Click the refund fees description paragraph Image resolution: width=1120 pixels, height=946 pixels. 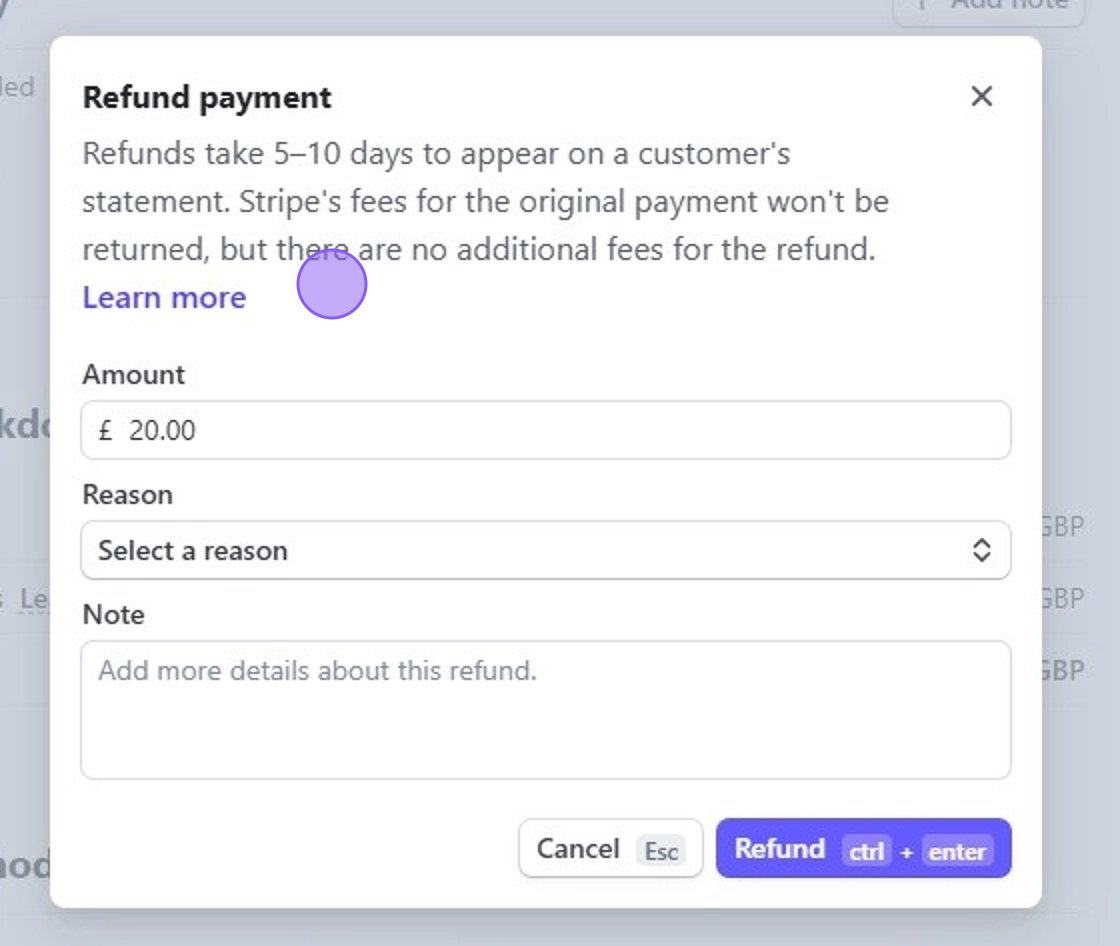tap(486, 201)
